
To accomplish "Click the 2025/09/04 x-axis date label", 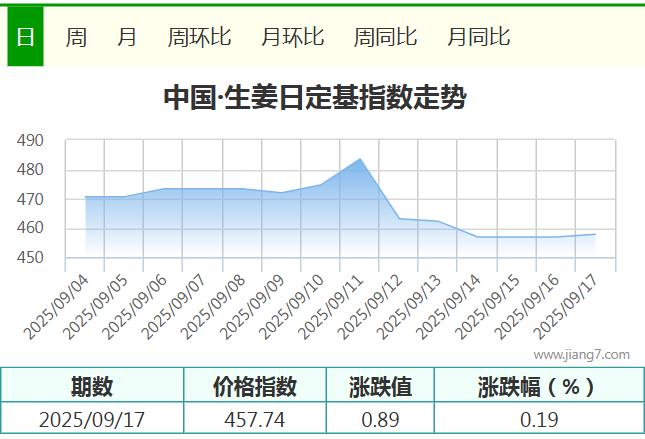I will tap(56, 307).
